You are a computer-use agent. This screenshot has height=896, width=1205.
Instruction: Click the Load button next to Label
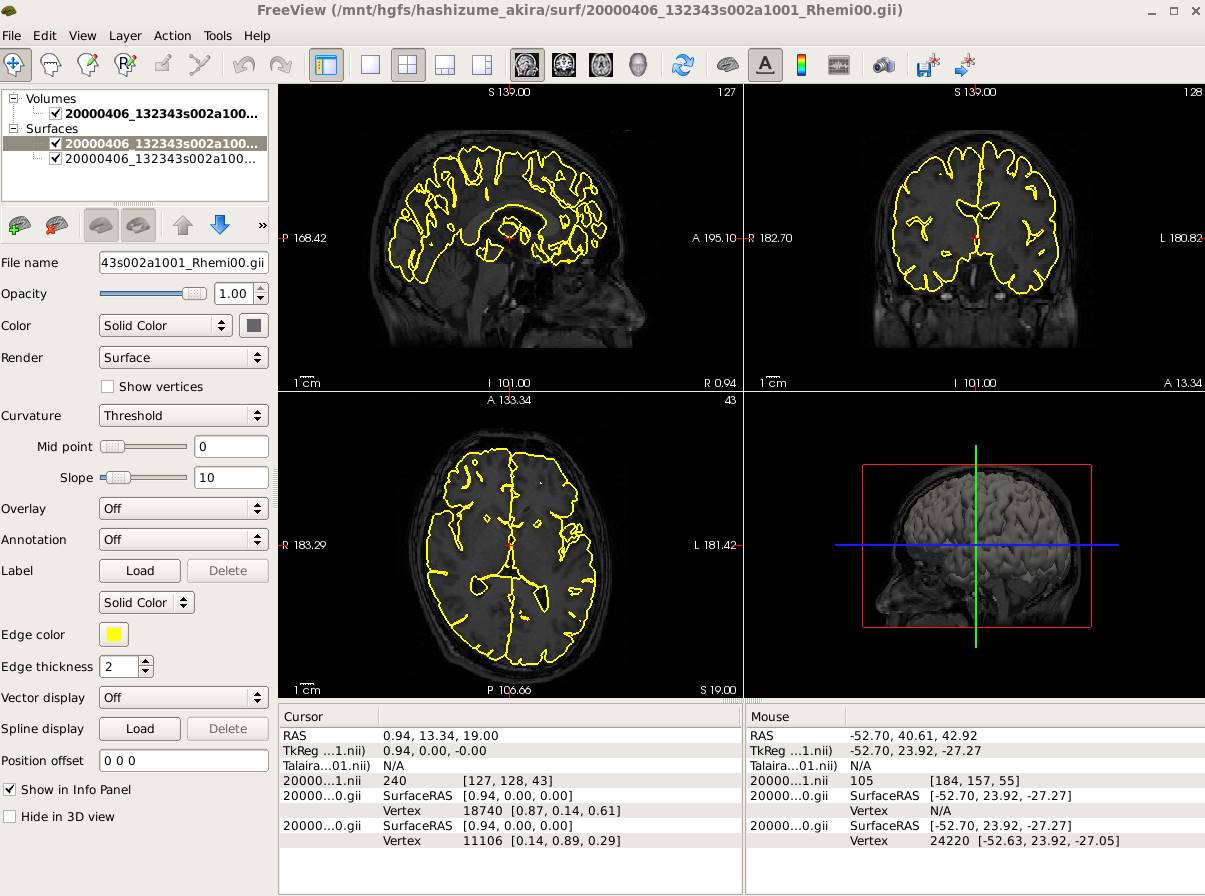tap(140, 571)
